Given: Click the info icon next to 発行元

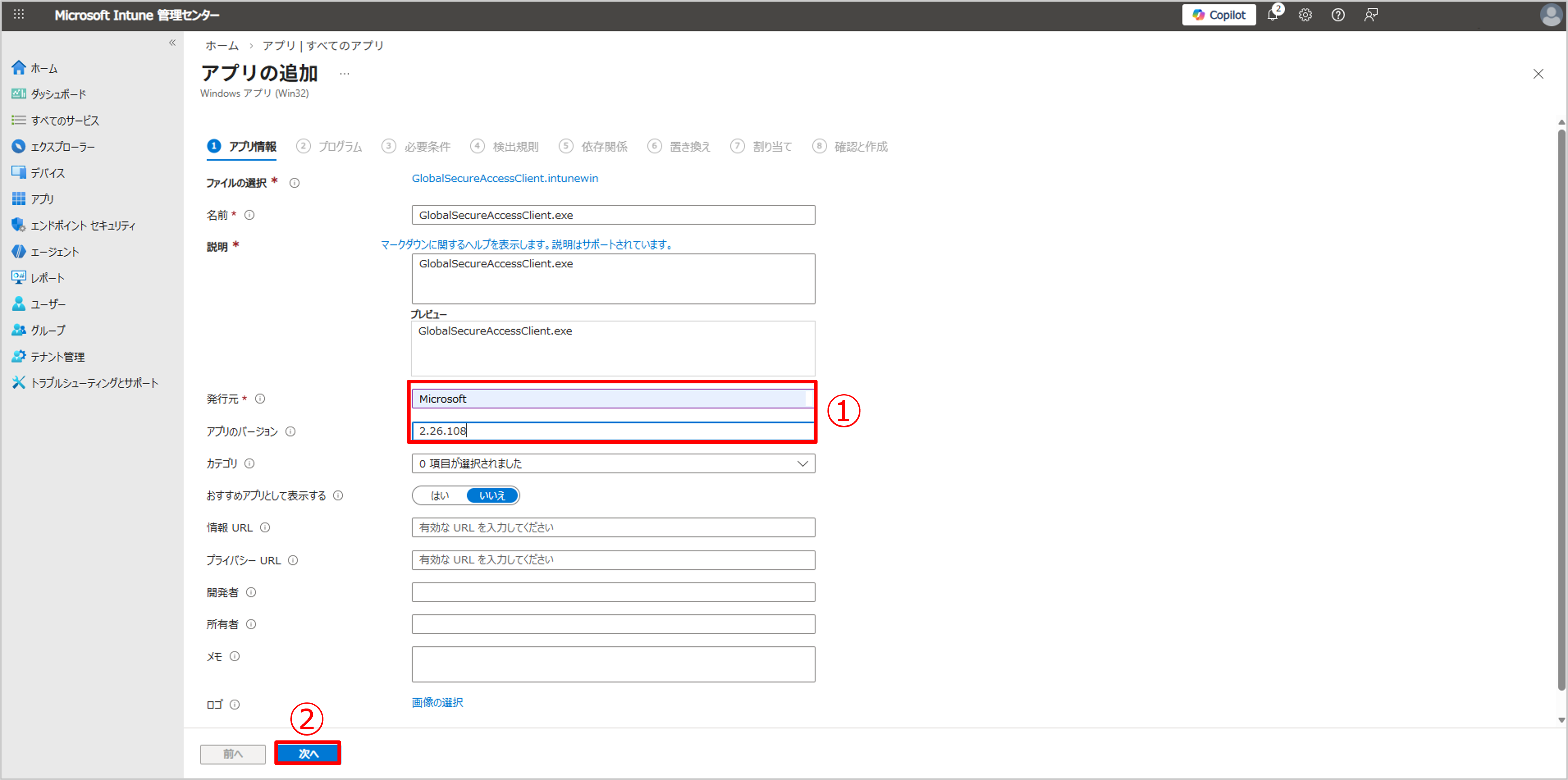Looking at the screenshot, I should (x=260, y=399).
